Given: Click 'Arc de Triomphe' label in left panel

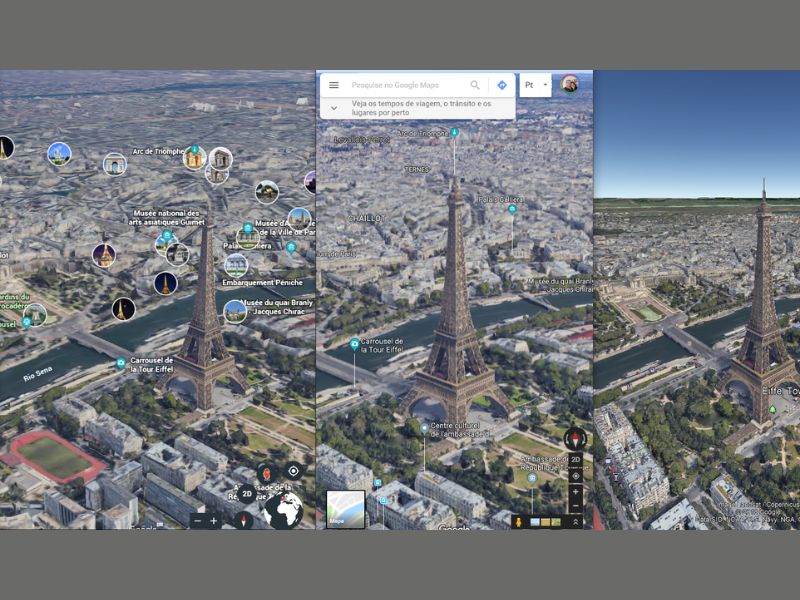Looking at the screenshot, I should pyautogui.click(x=158, y=152).
